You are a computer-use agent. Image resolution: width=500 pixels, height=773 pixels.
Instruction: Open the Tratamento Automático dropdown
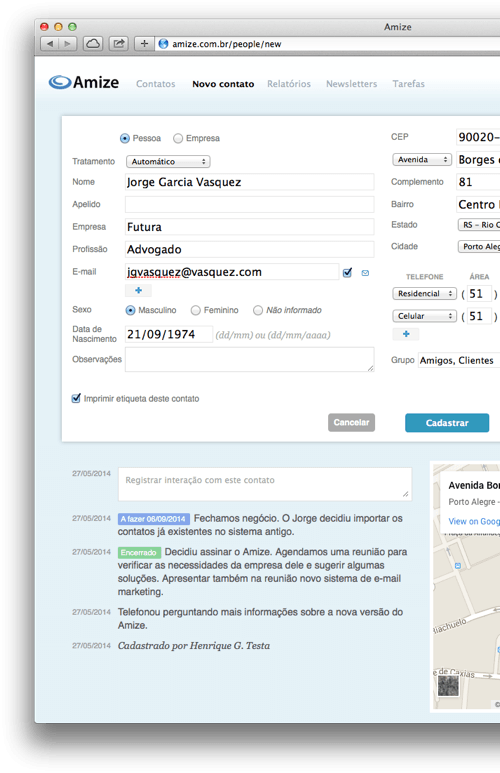168,161
